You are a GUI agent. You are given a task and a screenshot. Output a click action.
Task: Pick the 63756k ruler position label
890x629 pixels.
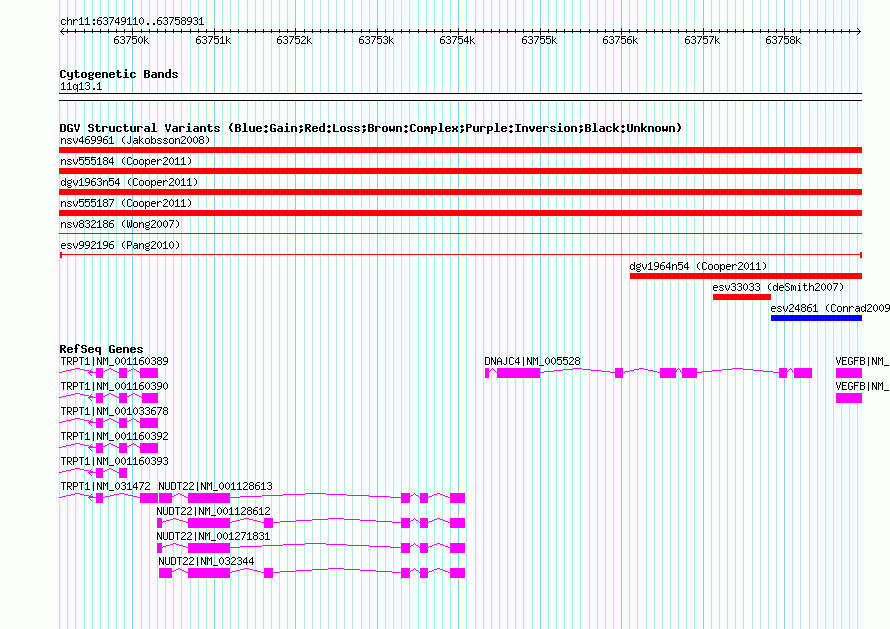click(620, 40)
